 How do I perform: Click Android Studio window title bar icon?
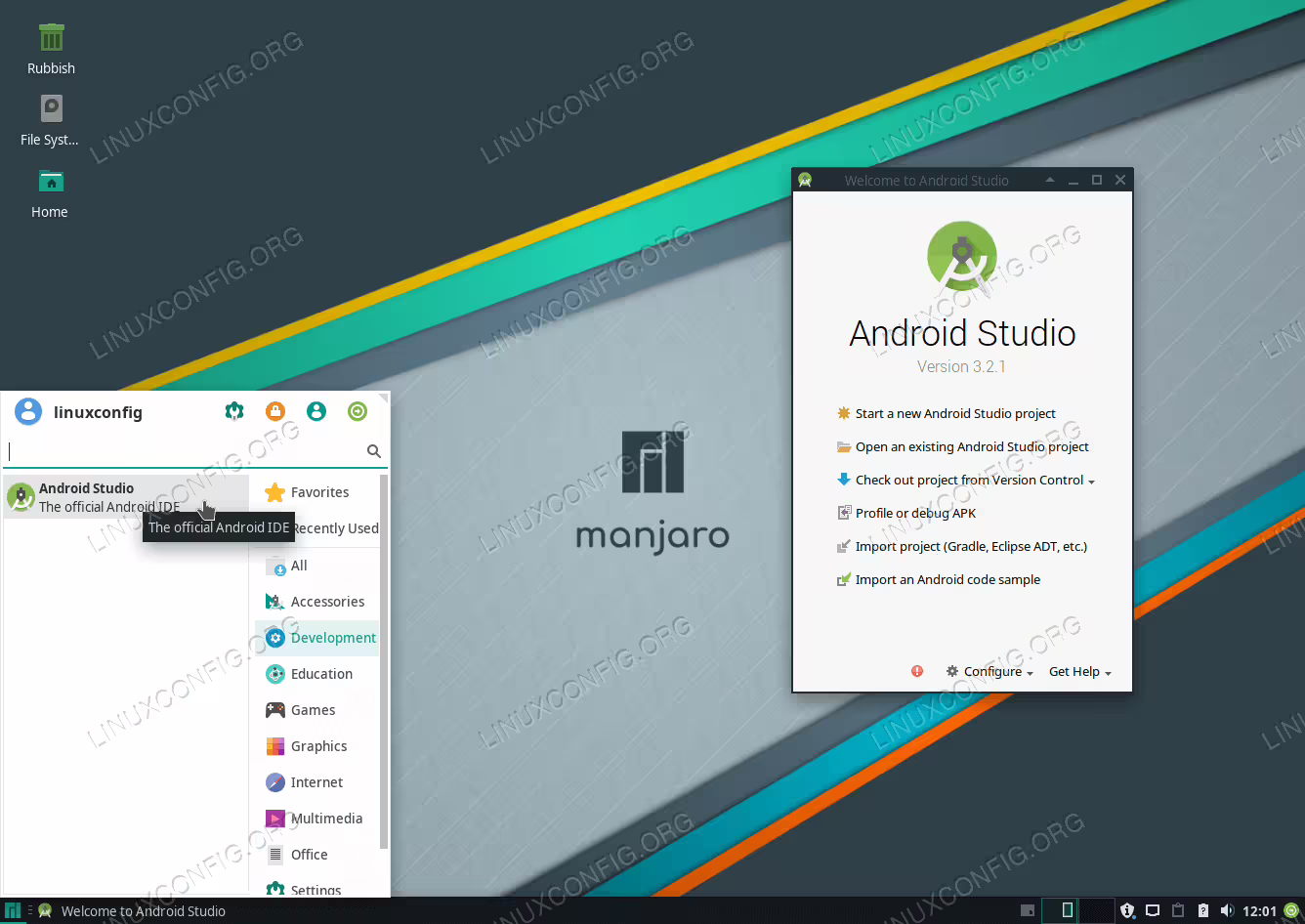805,180
